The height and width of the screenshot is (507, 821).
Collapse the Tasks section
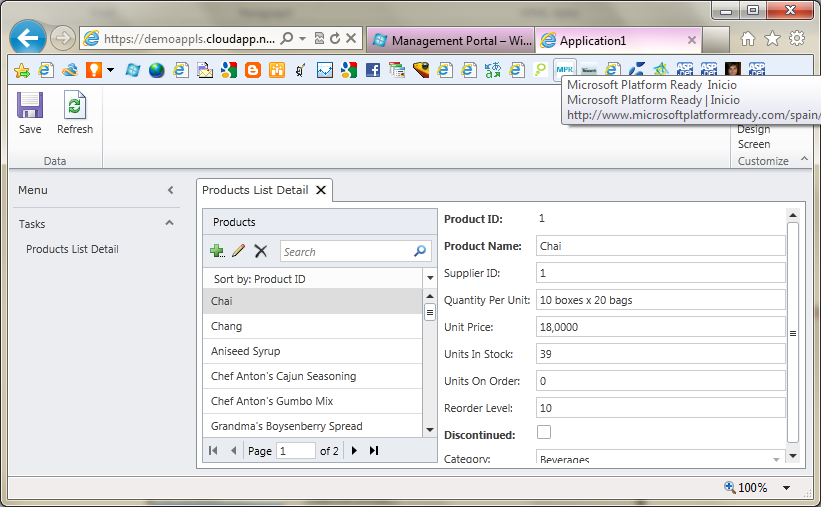point(169,224)
